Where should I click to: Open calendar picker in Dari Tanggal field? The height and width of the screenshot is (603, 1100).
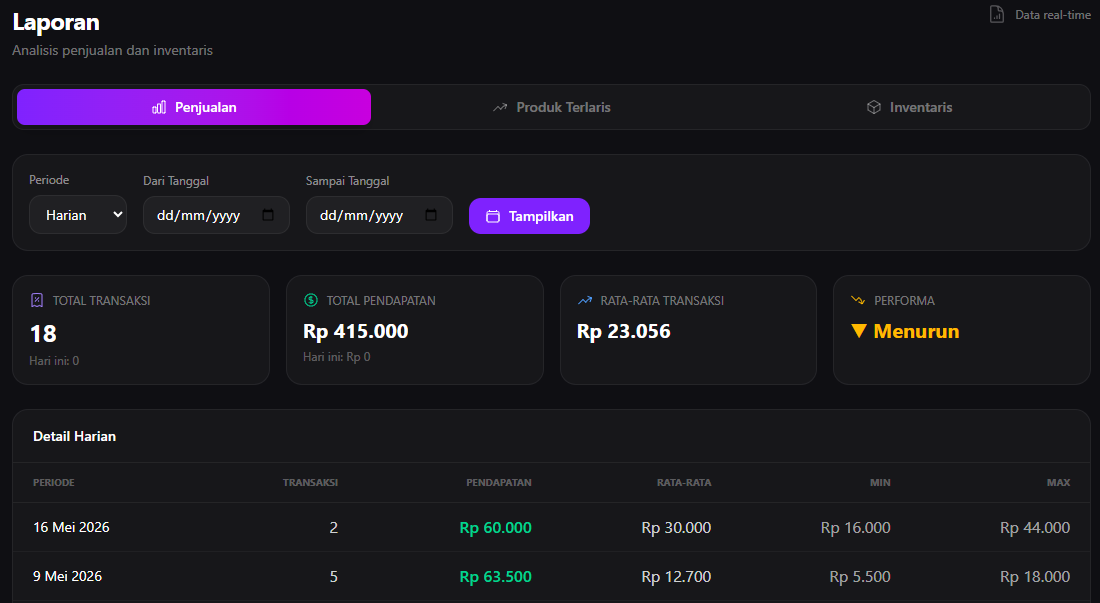click(x=268, y=215)
